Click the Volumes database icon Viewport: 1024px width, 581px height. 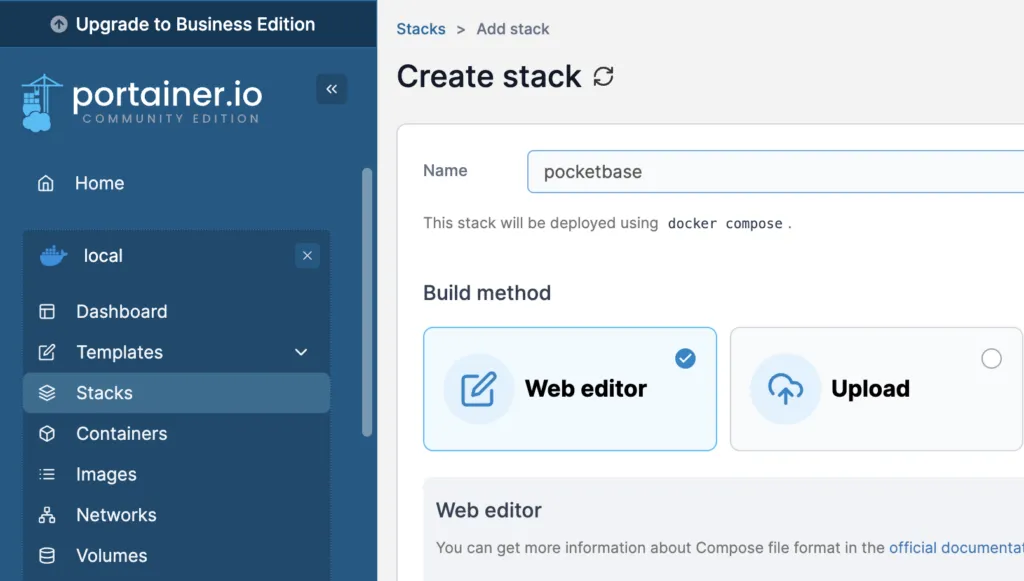coord(47,556)
